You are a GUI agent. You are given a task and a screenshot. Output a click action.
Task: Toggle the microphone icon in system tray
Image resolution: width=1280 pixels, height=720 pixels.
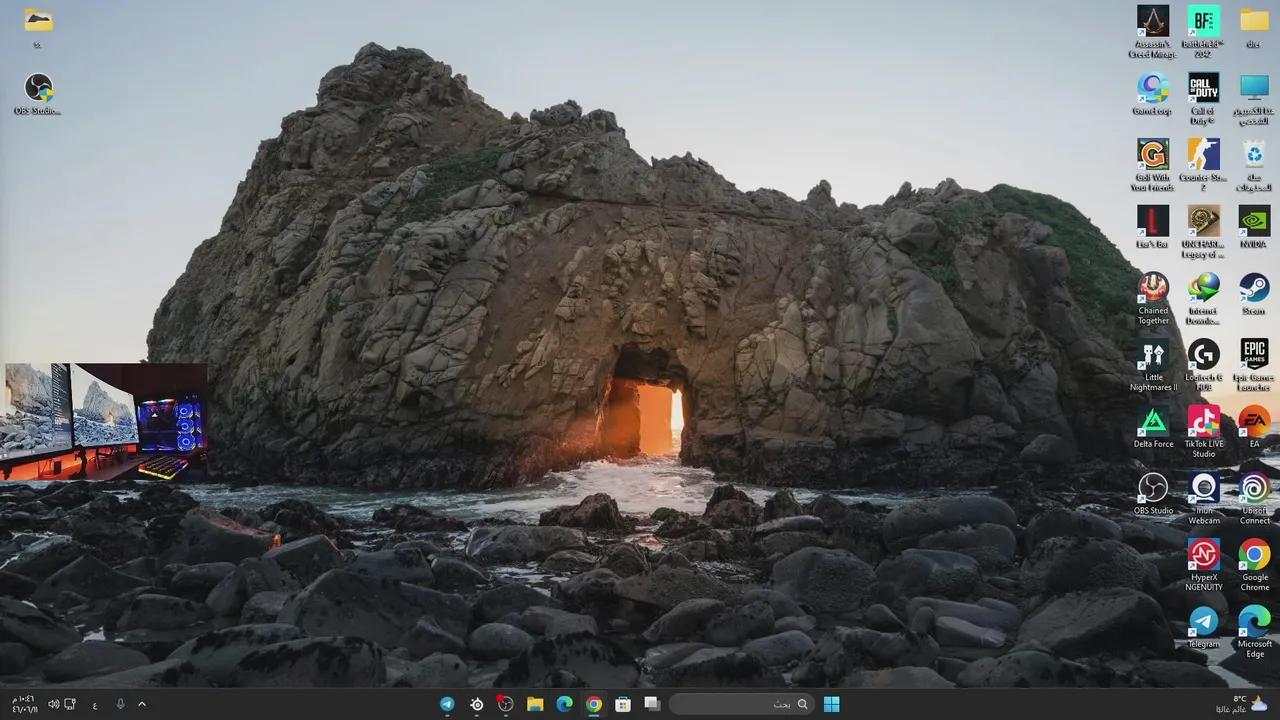tap(120, 704)
